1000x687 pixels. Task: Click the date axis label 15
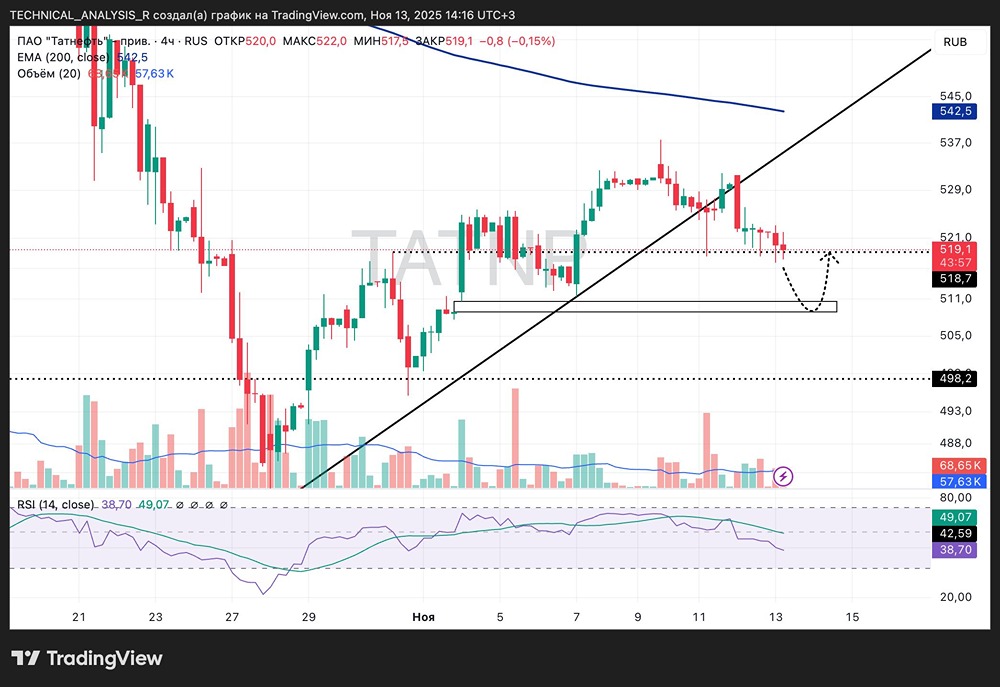[x=852, y=617]
